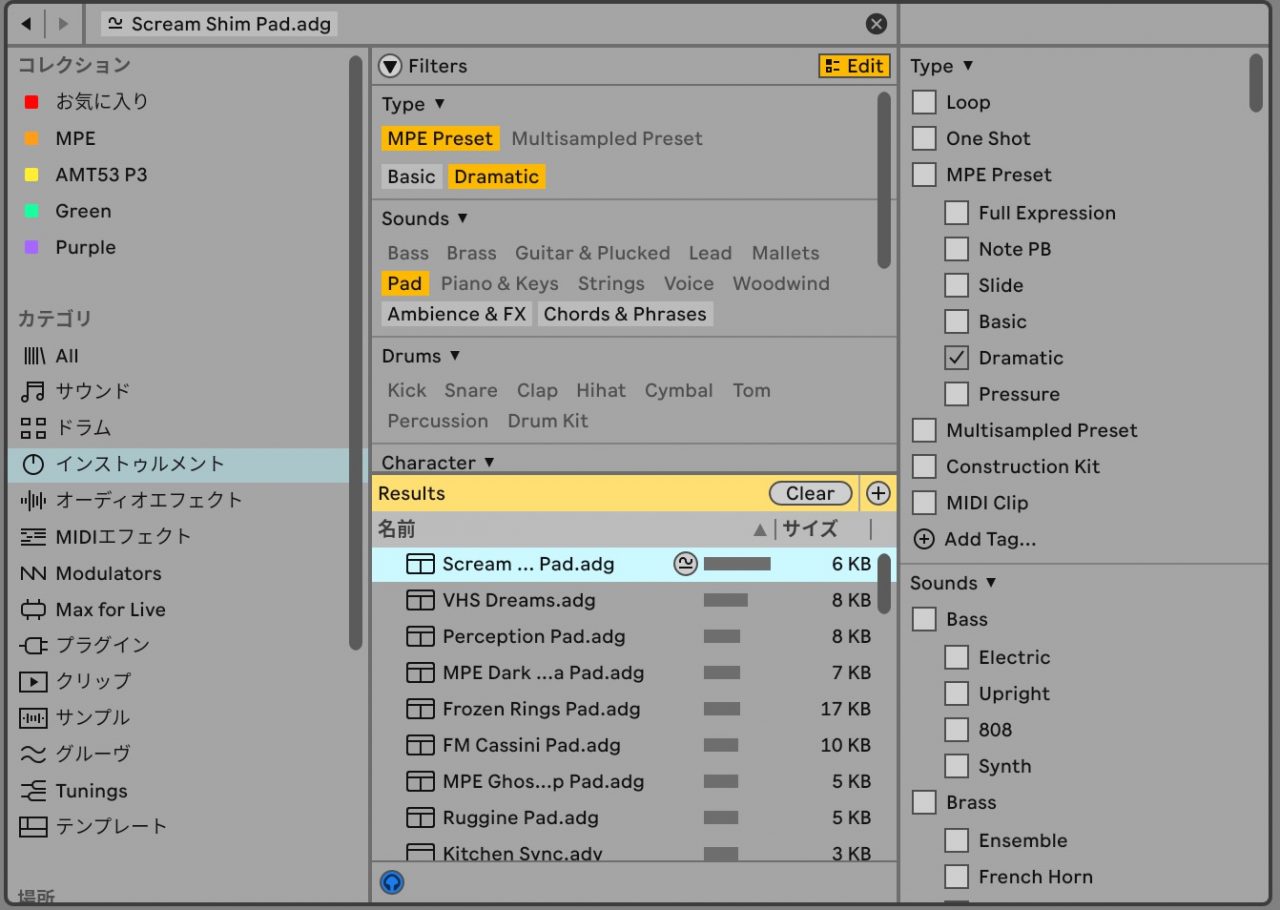Click the Edit filters button
Image resolution: width=1280 pixels, height=910 pixels.
(853, 66)
